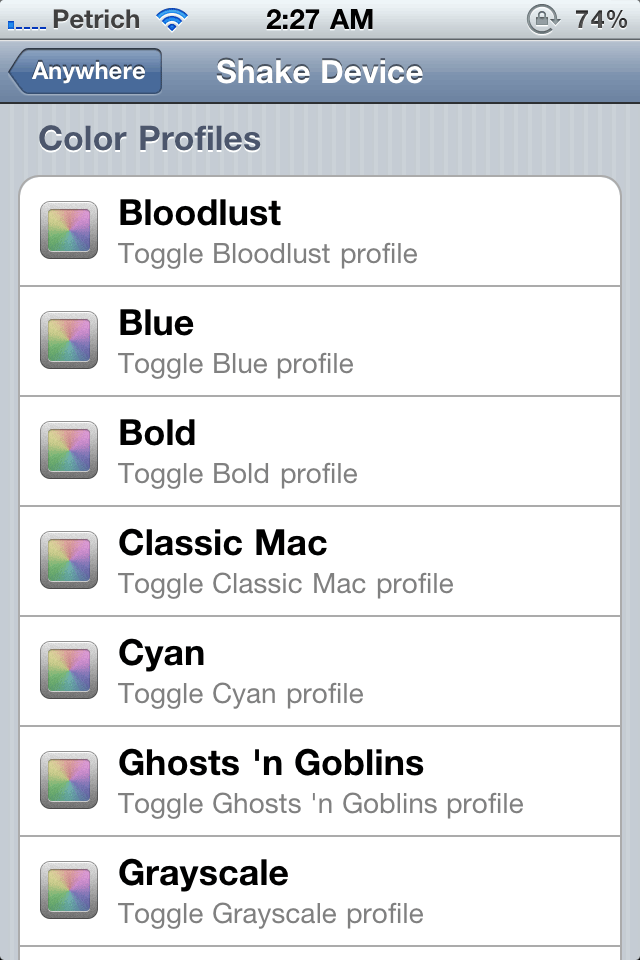
Task: Tap the Classic Mac profile icon
Action: click(69, 561)
